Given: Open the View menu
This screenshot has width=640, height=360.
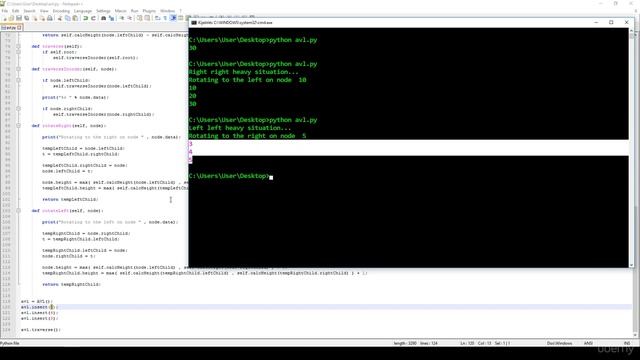Looking at the screenshot, I should coord(44,11).
